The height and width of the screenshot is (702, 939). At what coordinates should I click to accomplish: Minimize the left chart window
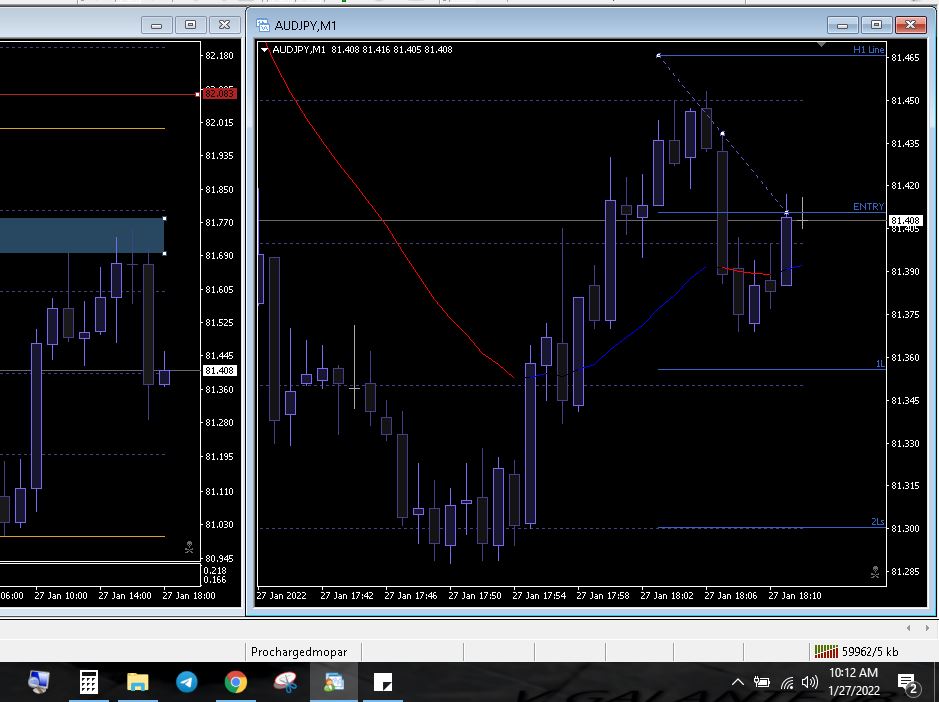click(x=157, y=25)
